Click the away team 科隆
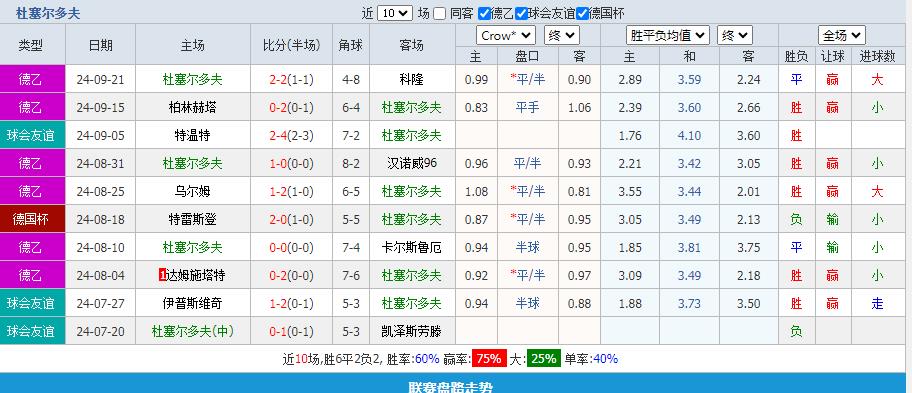The width and height of the screenshot is (912, 393). [412, 80]
